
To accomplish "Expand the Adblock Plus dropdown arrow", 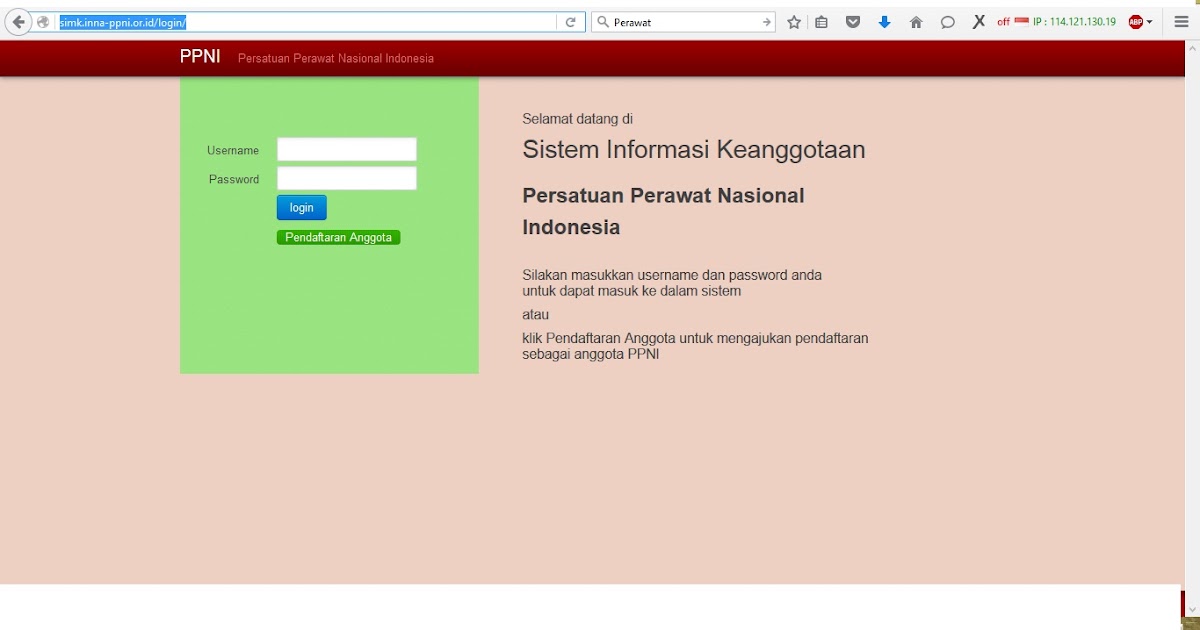I will coord(1149,22).
